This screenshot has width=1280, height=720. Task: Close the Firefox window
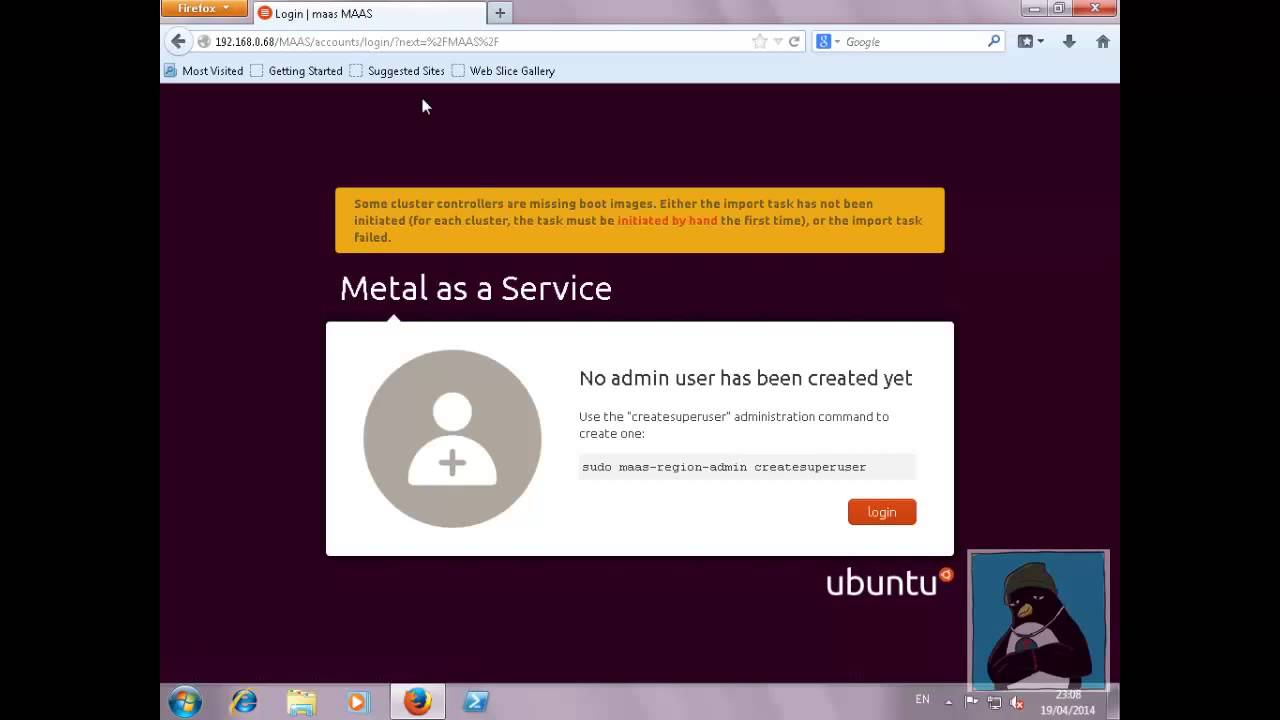[1095, 9]
